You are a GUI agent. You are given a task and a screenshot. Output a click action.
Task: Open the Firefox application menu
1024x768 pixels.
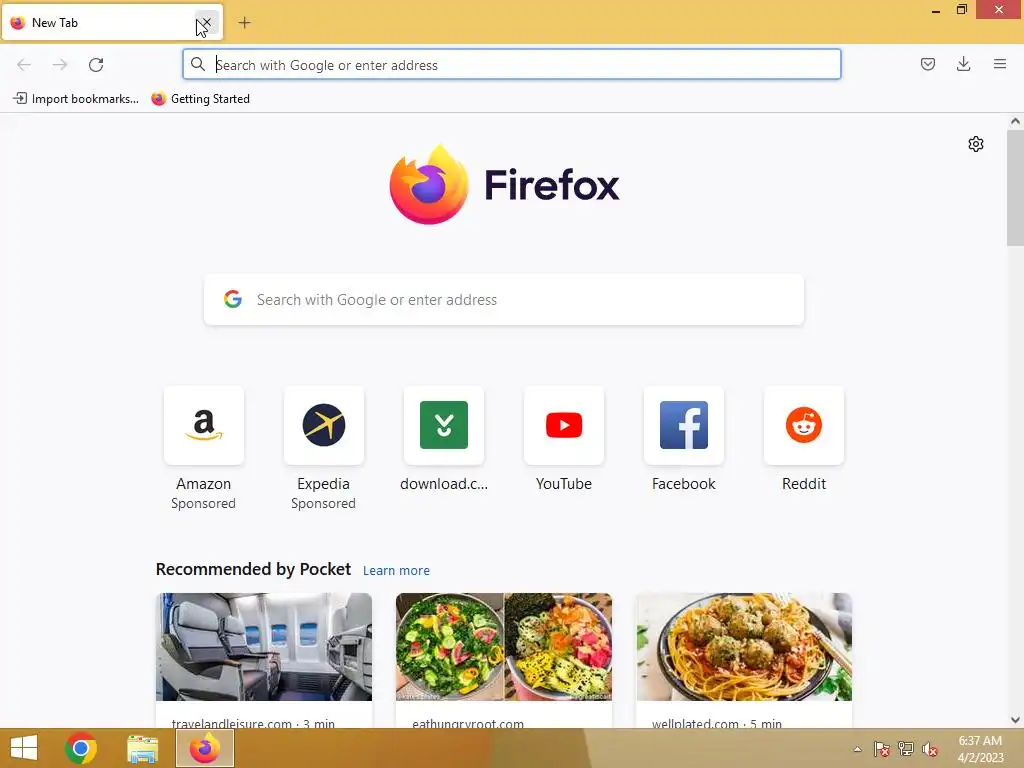tap(1000, 64)
